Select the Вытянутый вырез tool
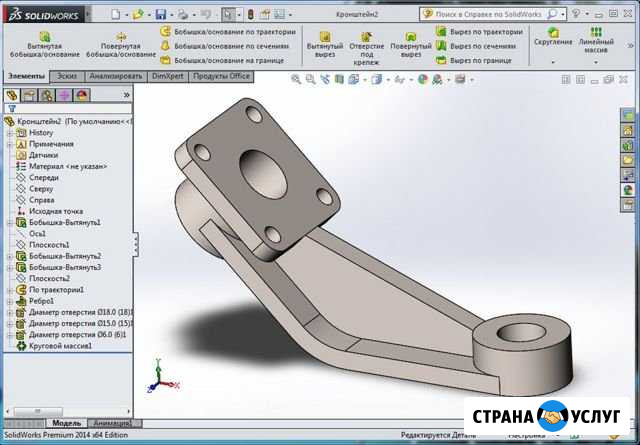Image resolution: width=640 pixels, height=445 pixels. (325, 44)
